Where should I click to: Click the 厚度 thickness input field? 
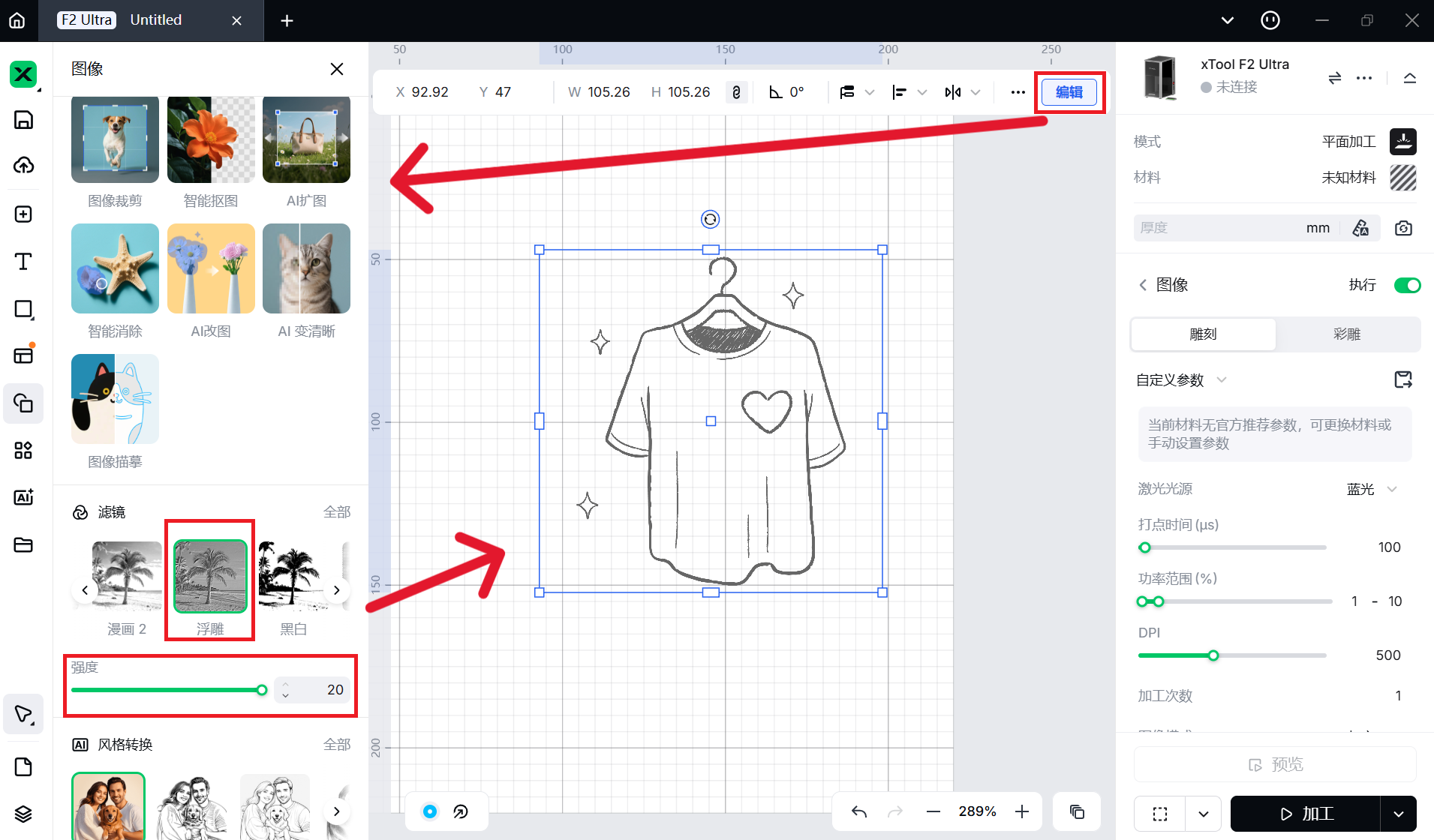coord(1219,228)
